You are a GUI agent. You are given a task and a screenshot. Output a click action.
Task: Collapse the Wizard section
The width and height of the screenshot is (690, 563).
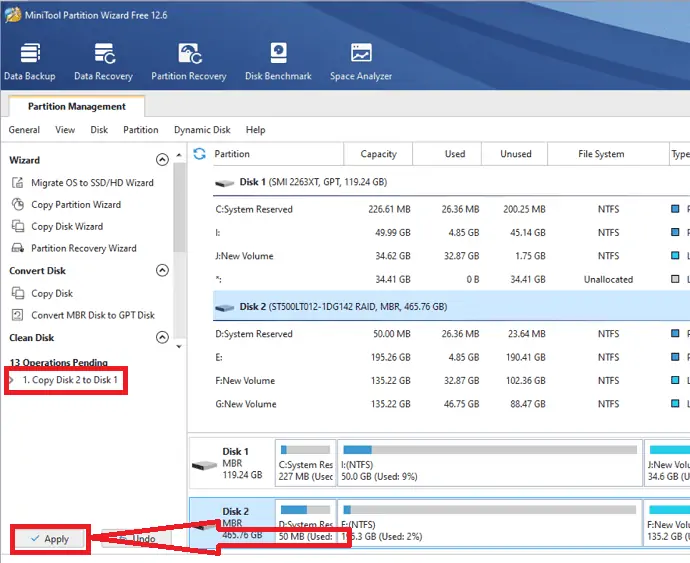[x=162, y=159]
